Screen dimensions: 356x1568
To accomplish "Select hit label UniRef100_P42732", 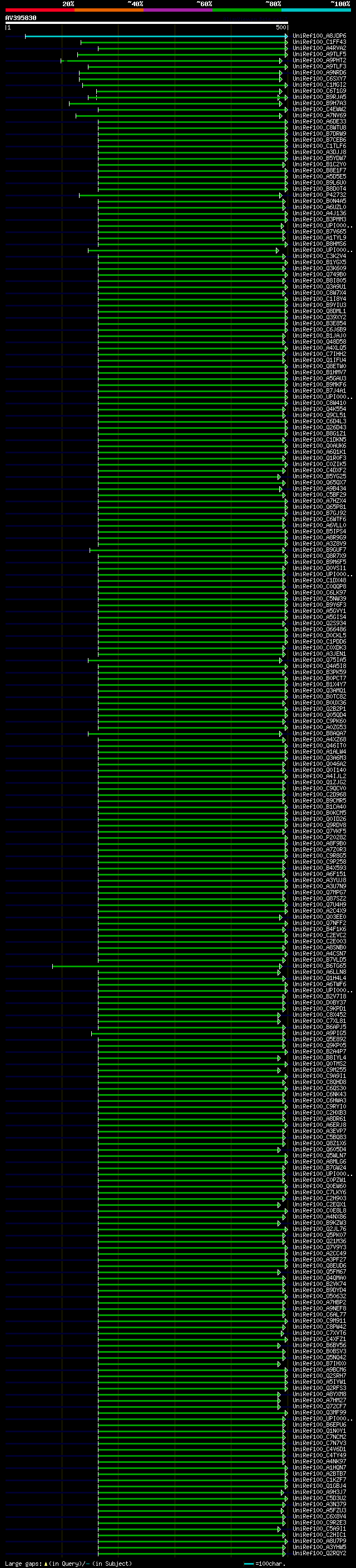I will [x=319, y=195].
